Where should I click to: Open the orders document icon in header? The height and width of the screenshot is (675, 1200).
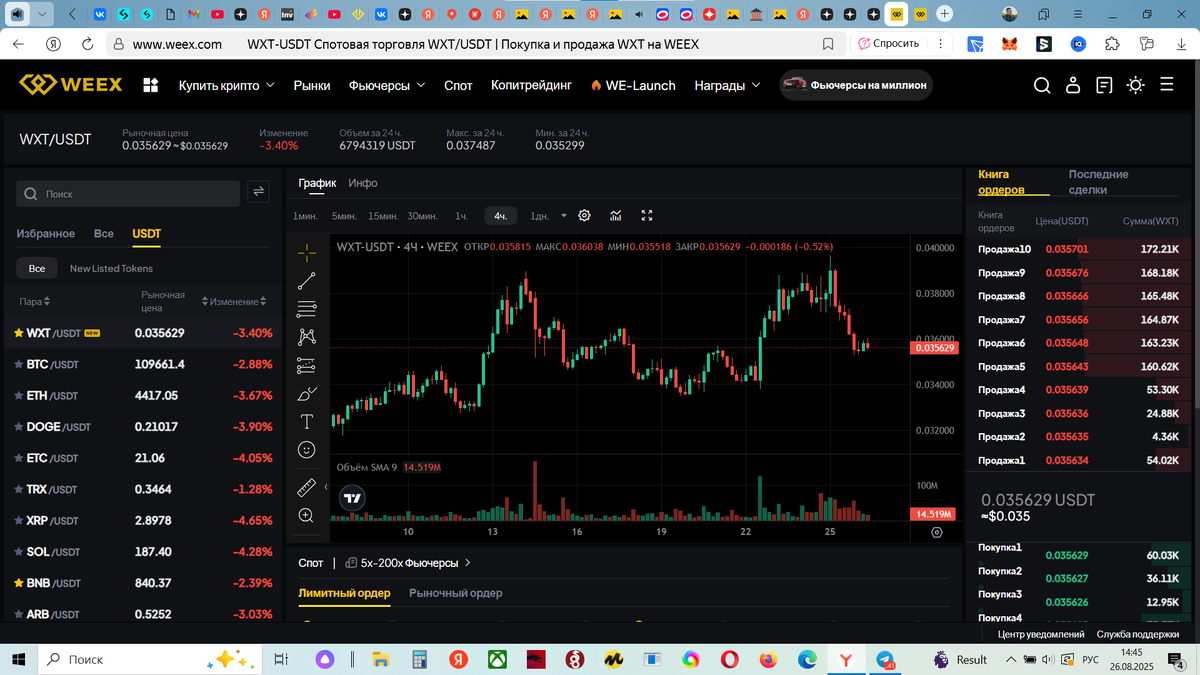point(1104,86)
